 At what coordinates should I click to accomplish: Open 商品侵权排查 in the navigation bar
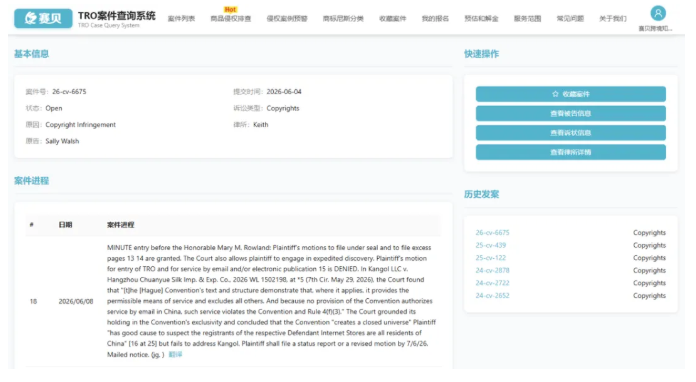(230, 19)
